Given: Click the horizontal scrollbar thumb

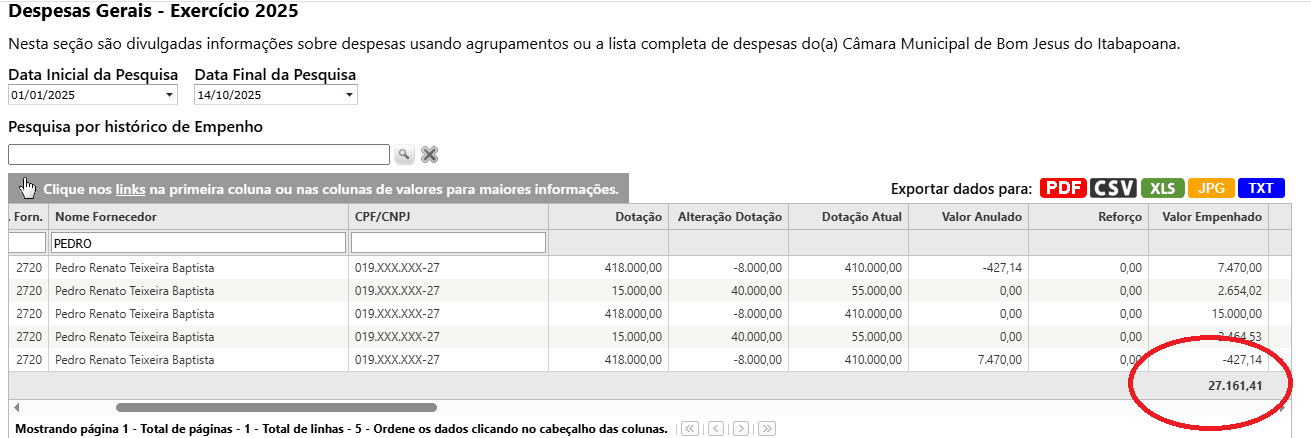Looking at the screenshot, I should (276, 408).
